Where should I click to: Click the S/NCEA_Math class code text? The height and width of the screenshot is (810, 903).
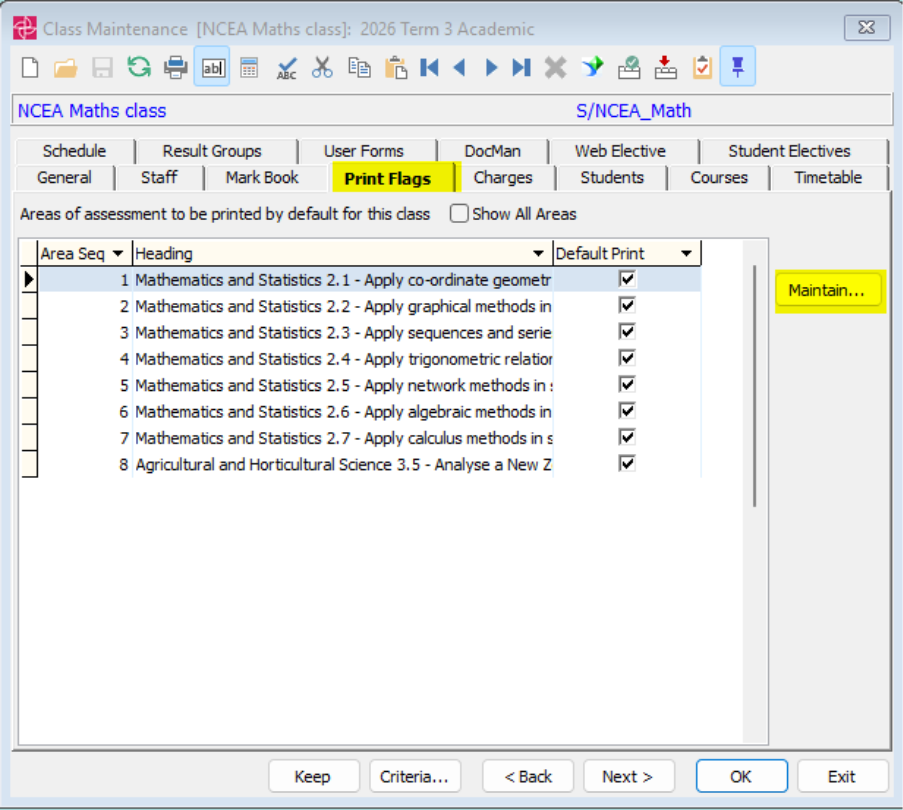(x=633, y=111)
